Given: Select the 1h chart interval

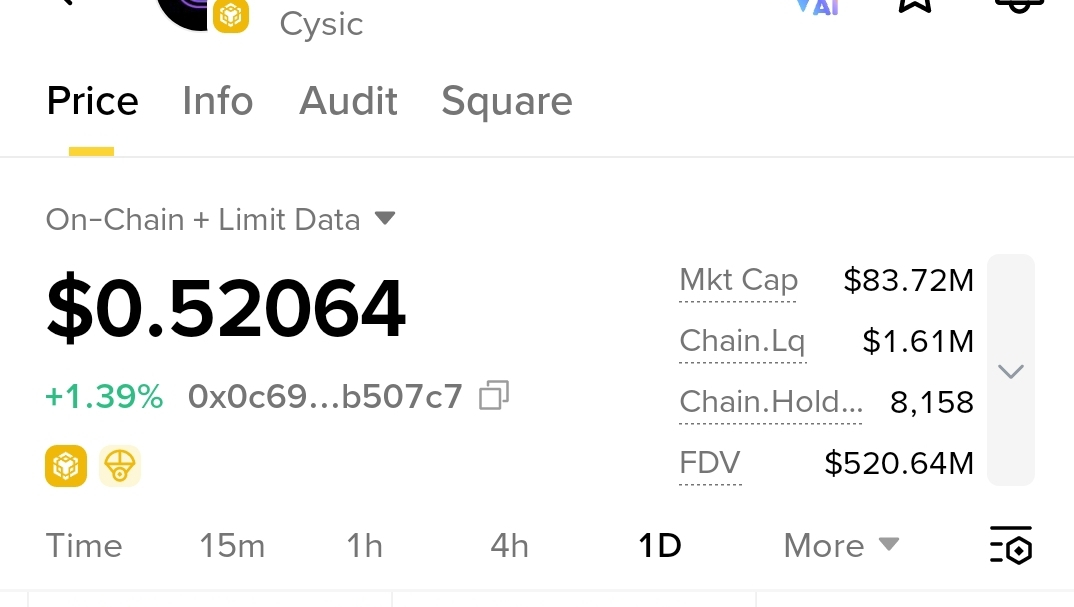Looking at the screenshot, I should point(365,546).
